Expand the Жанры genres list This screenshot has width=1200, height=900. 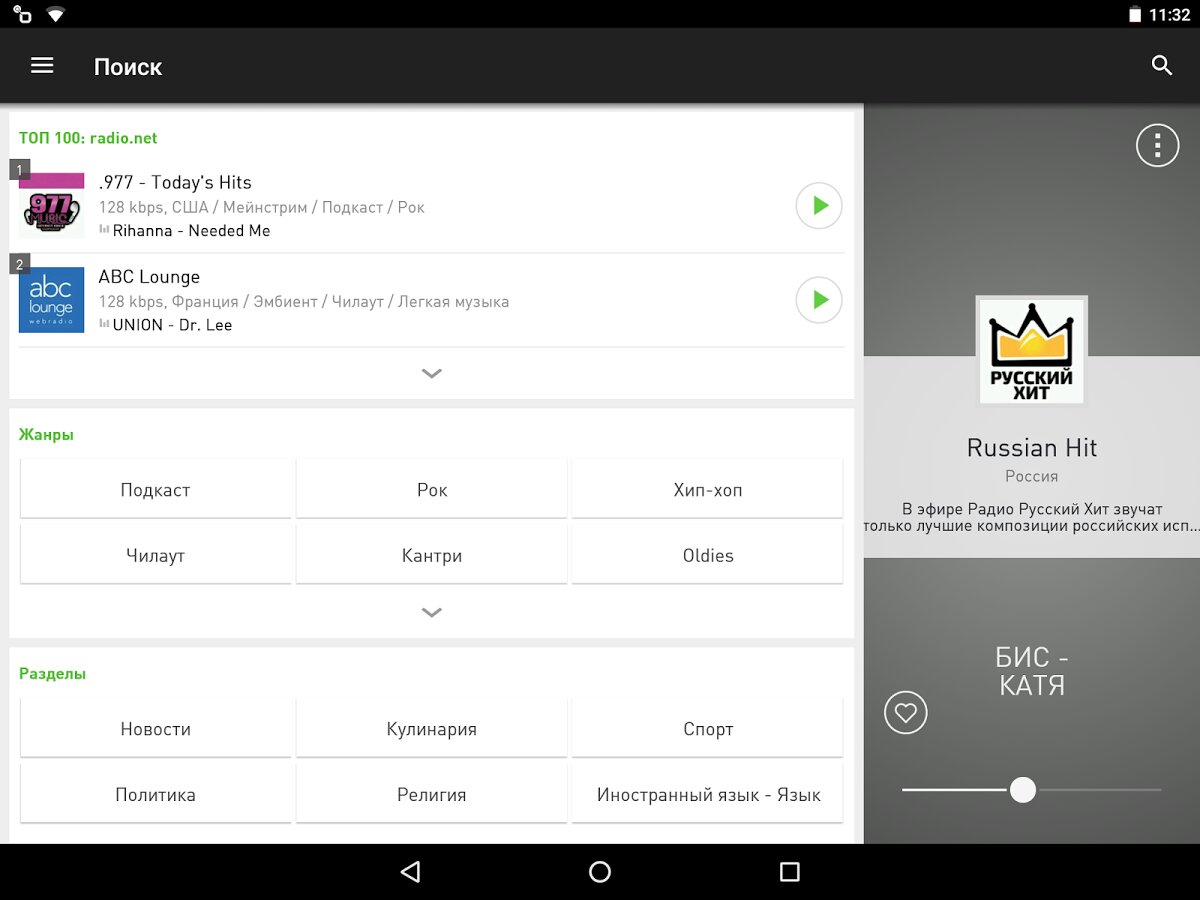431,612
